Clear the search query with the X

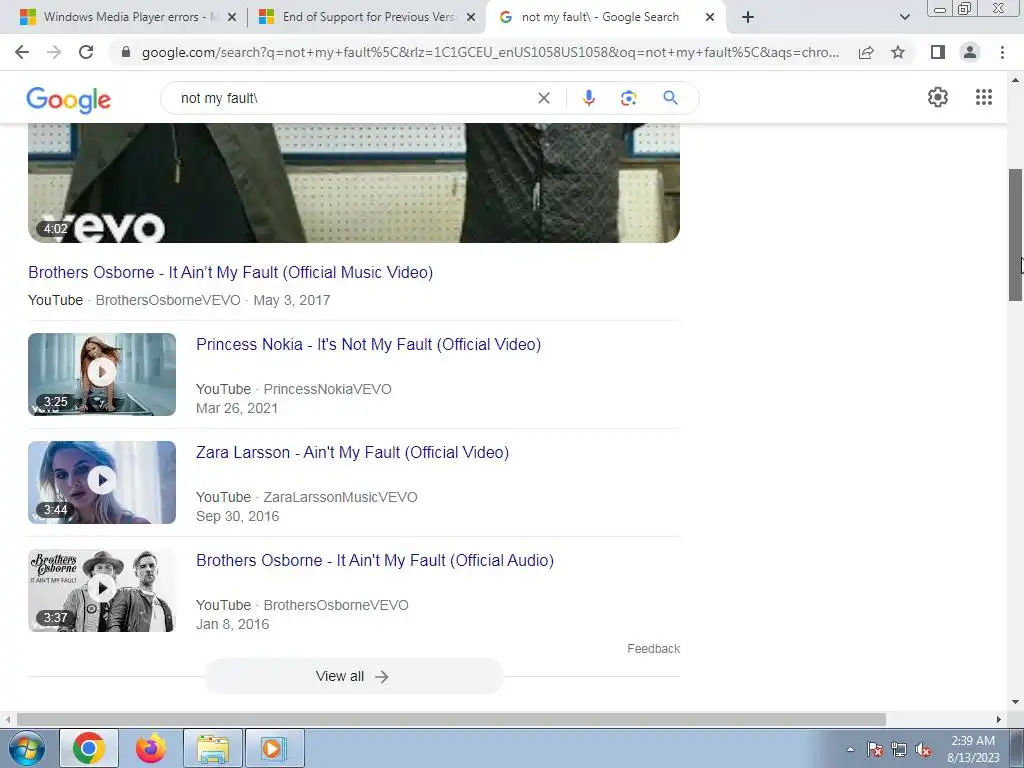click(543, 98)
